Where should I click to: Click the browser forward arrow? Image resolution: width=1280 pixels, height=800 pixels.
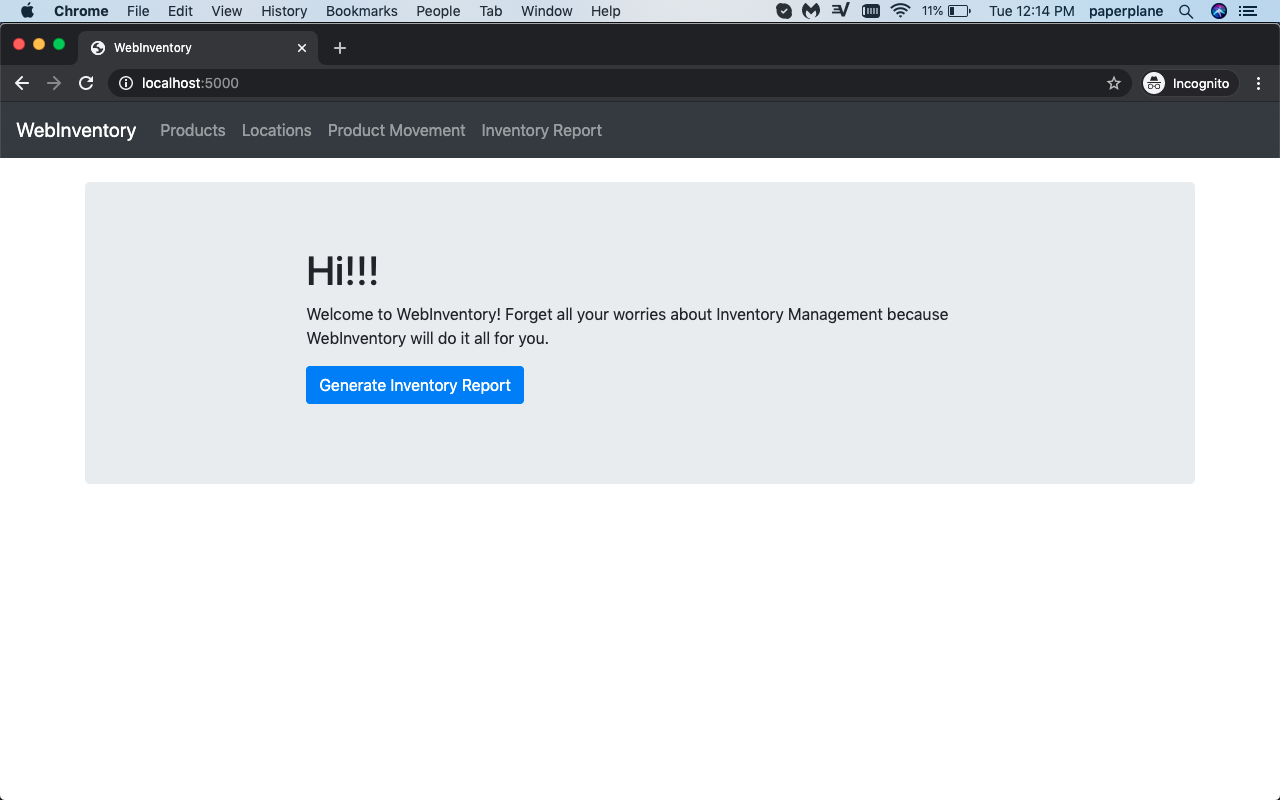pos(54,83)
